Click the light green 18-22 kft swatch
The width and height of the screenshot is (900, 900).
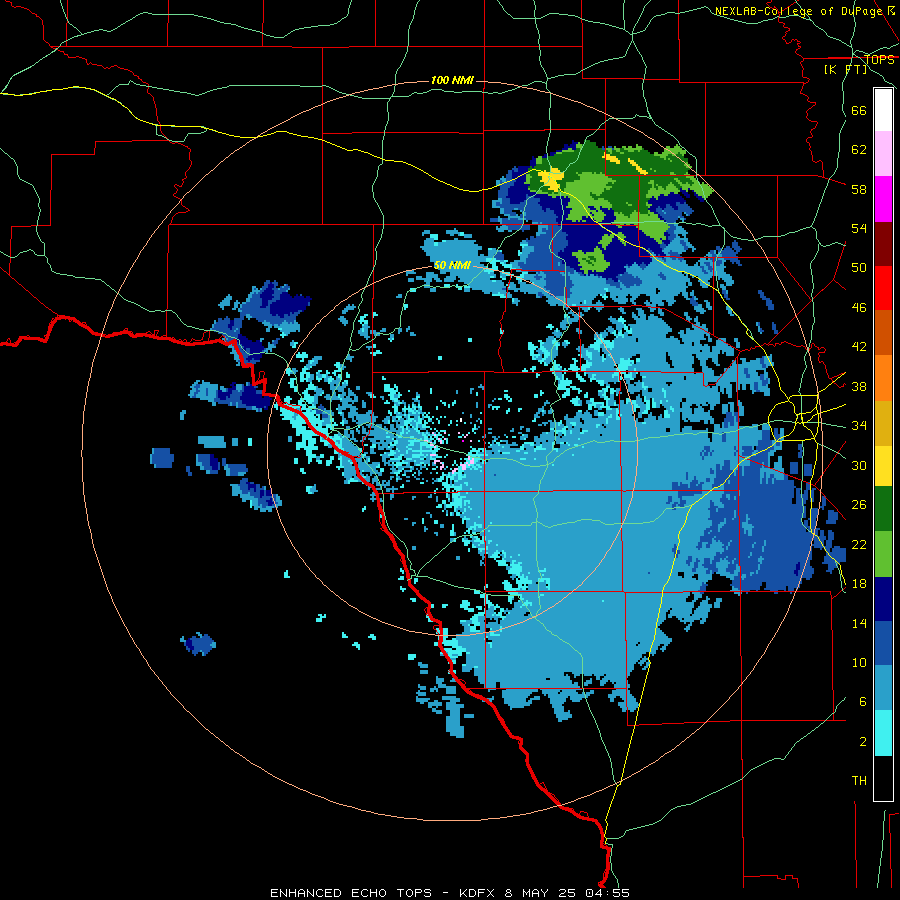[x=883, y=554]
